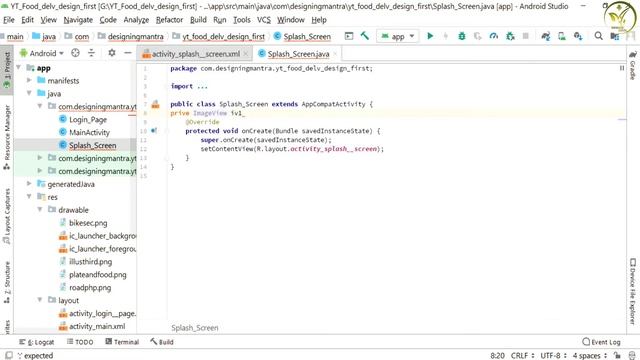
Task: Open the File menu
Action: click(x=9, y=20)
